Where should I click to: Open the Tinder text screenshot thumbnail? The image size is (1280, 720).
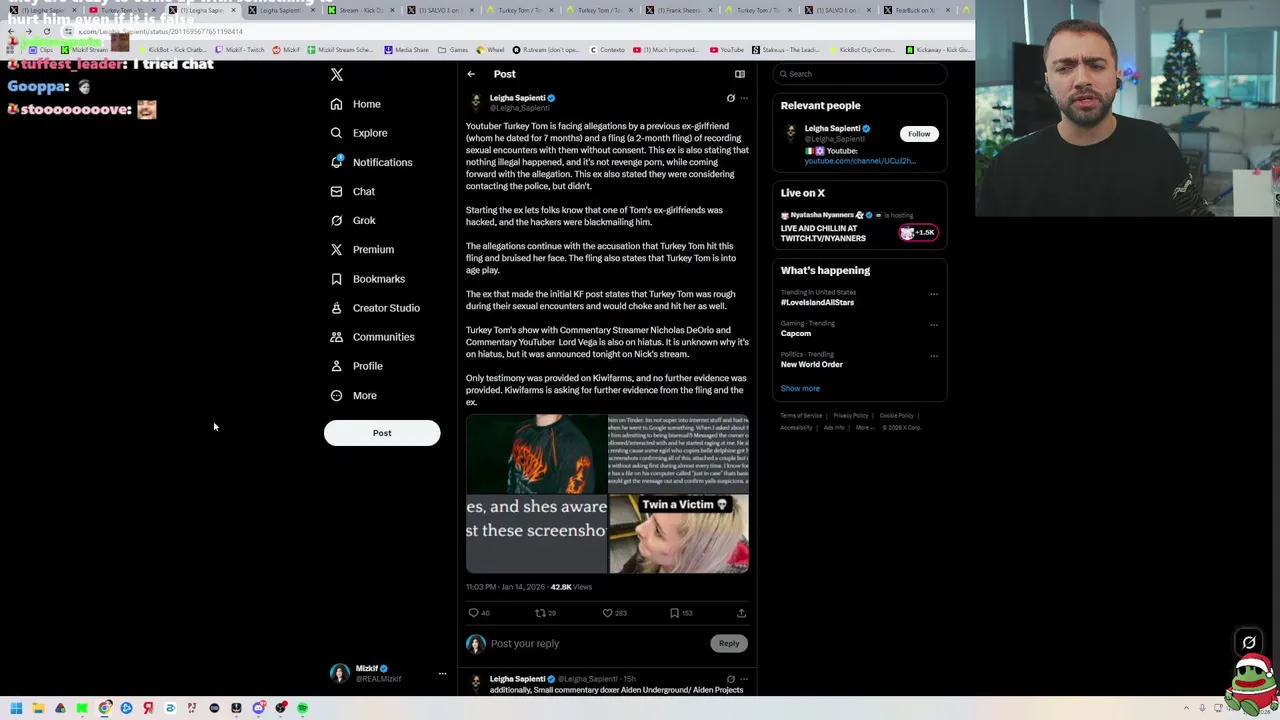(678, 454)
